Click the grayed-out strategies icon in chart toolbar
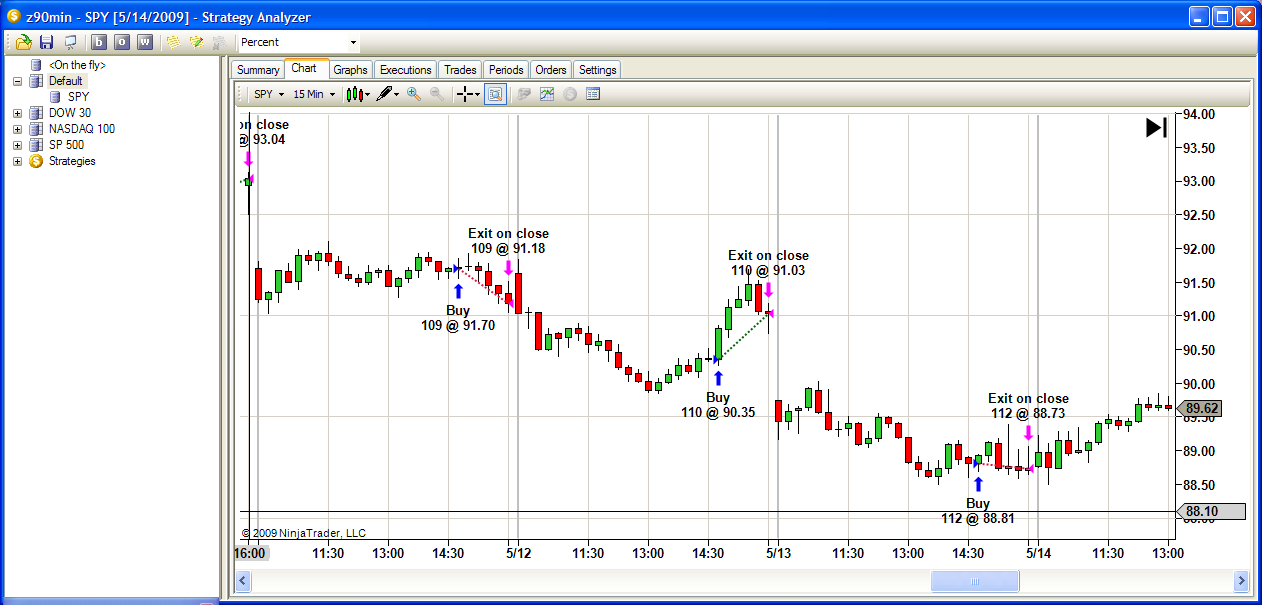The width and height of the screenshot is (1262, 605). click(523, 94)
